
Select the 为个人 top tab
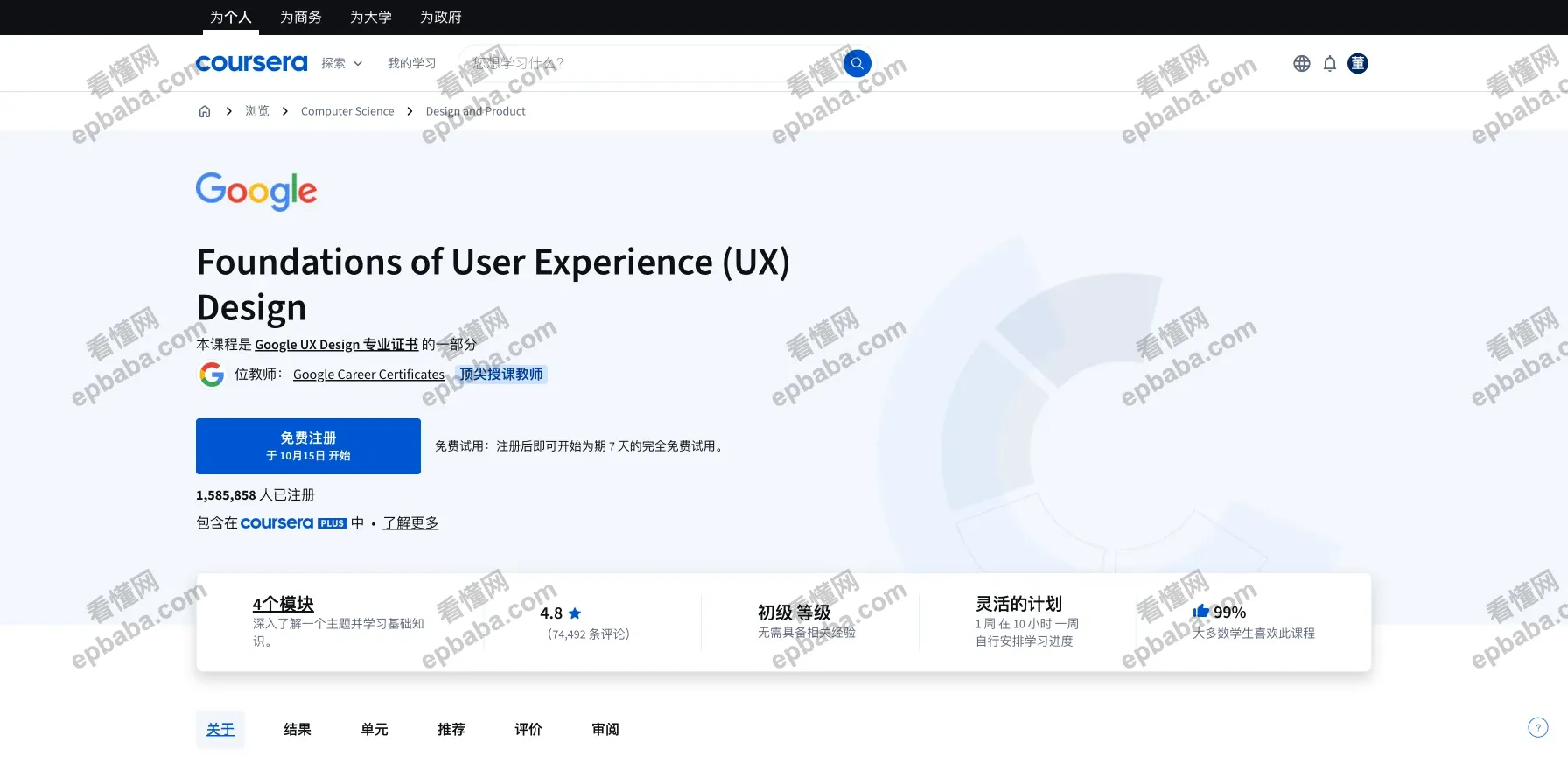(231, 17)
